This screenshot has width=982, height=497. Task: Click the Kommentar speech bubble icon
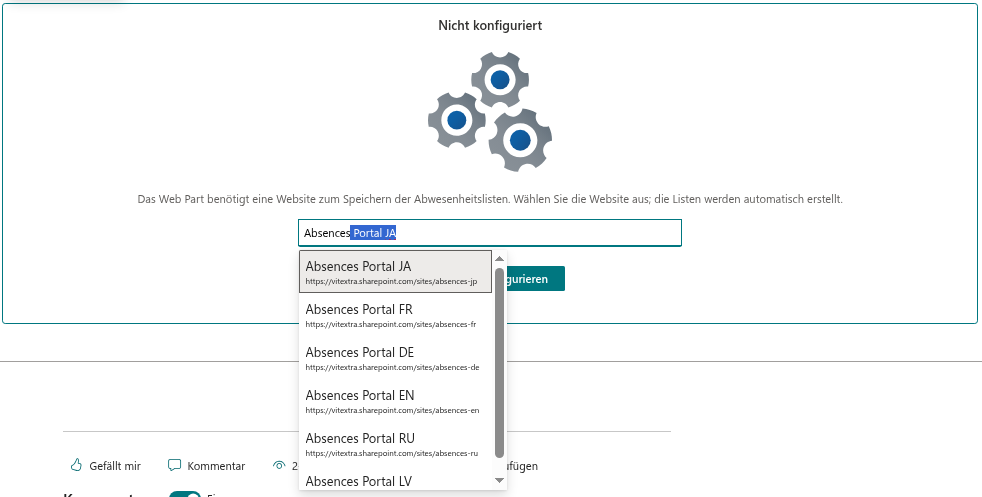[x=175, y=465]
